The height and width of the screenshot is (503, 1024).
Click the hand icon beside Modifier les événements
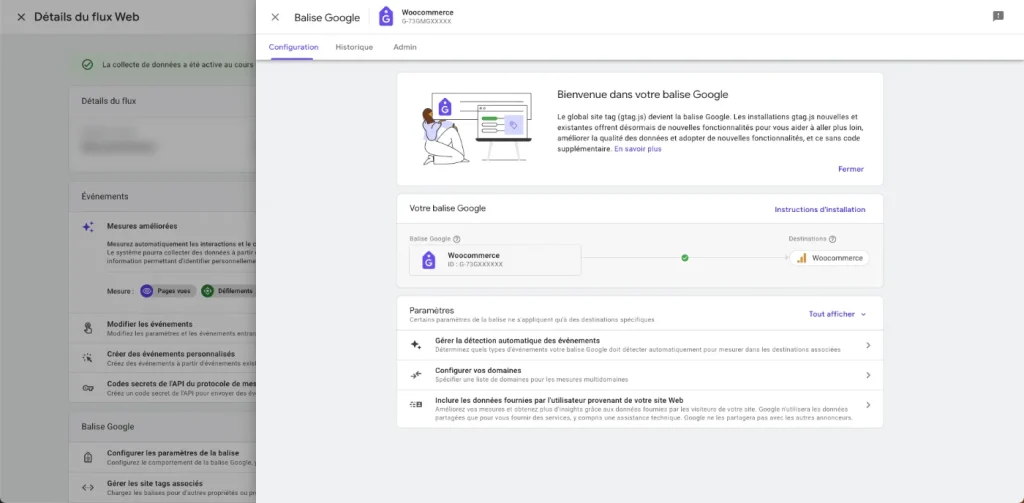pos(88,328)
